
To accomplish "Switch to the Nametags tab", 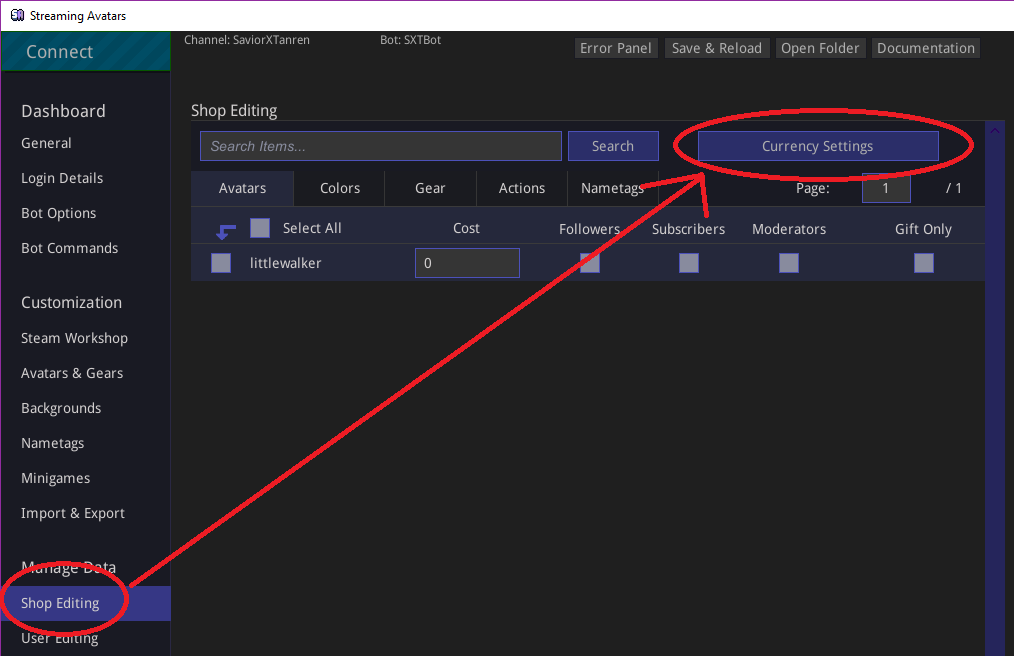I will click(612, 188).
